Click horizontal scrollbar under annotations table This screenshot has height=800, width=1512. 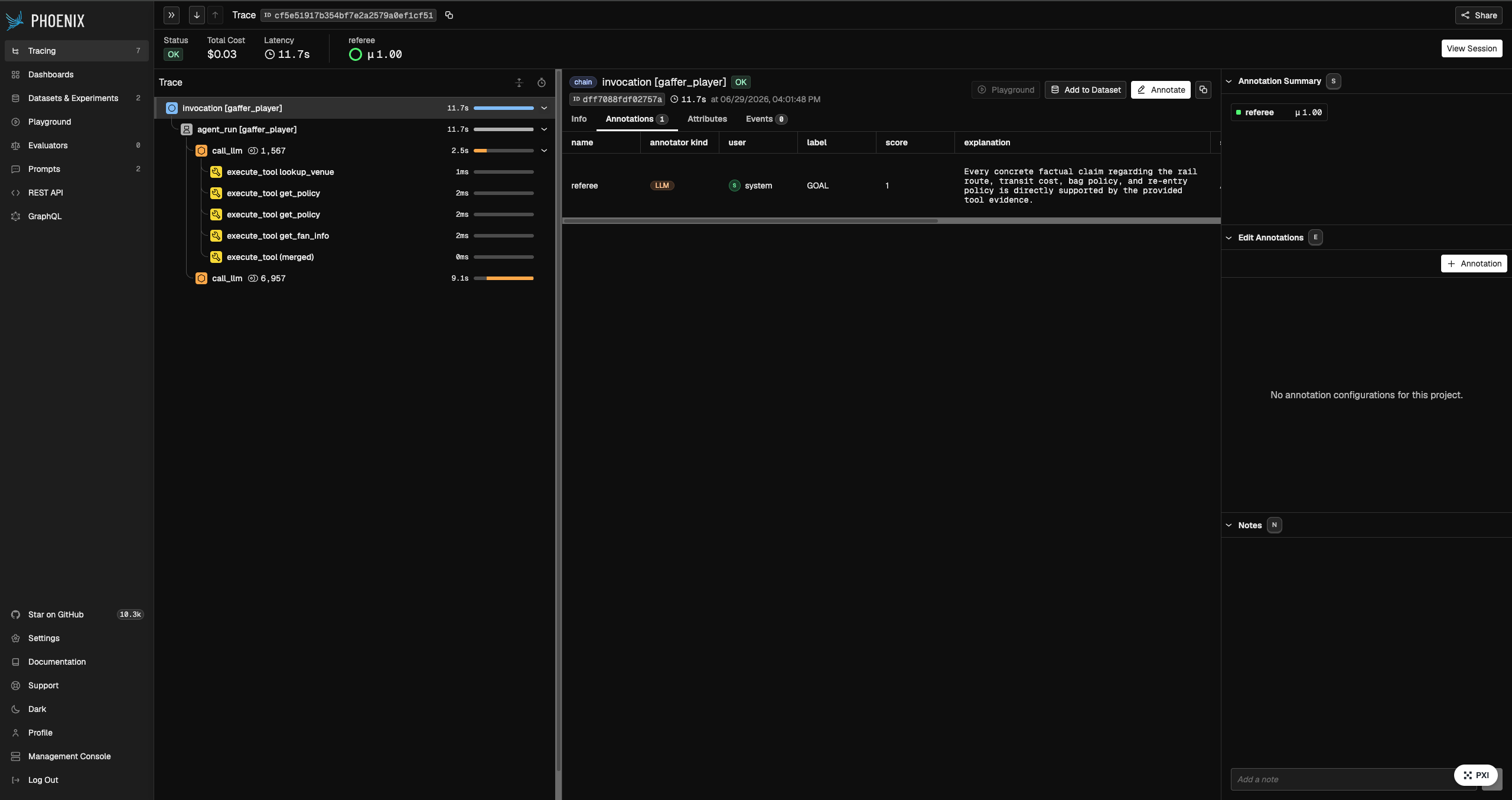point(750,221)
